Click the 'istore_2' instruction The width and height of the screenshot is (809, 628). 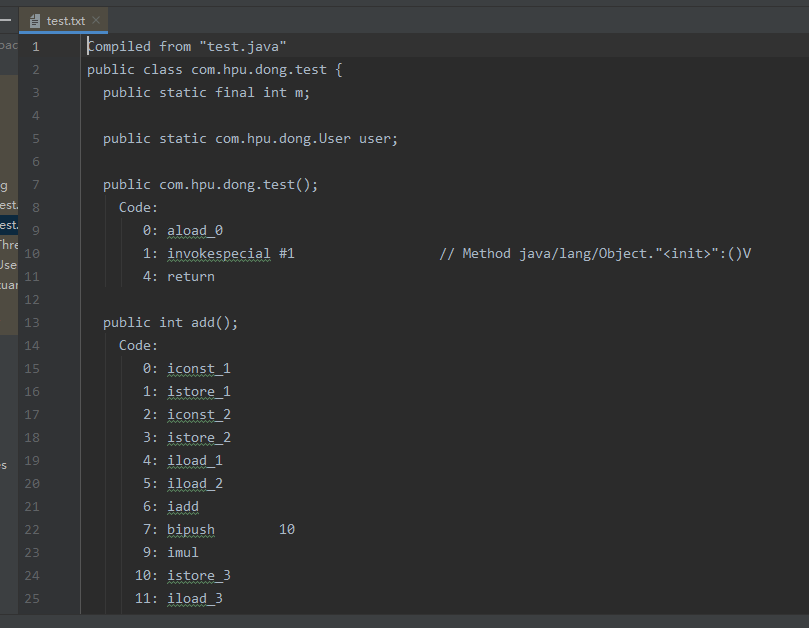(x=199, y=438)
